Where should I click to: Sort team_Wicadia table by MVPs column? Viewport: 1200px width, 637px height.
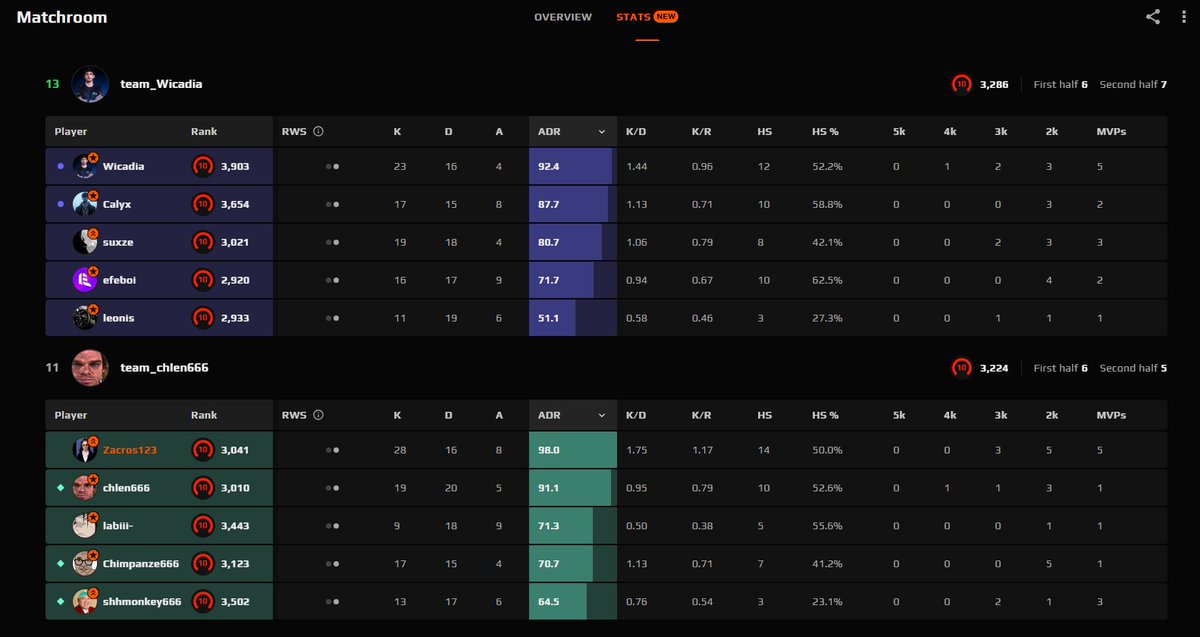pos(1111,132)
